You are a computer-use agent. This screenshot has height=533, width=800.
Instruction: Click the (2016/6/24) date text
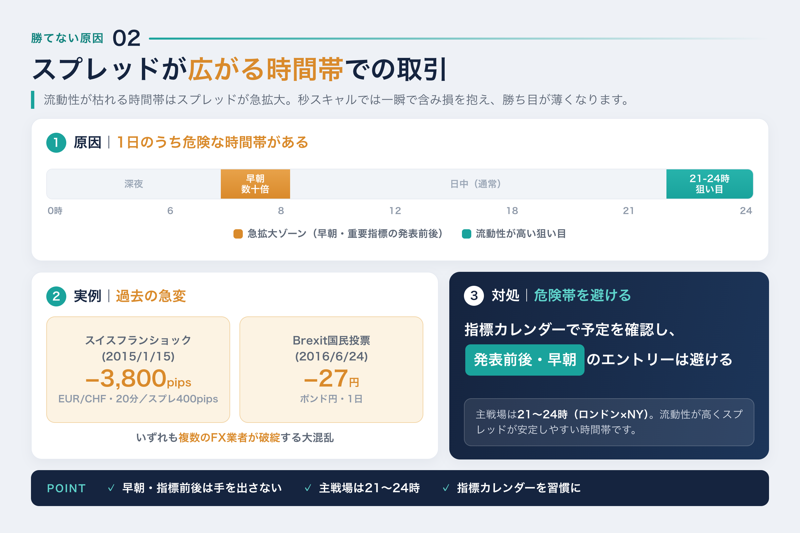(331, 356)
